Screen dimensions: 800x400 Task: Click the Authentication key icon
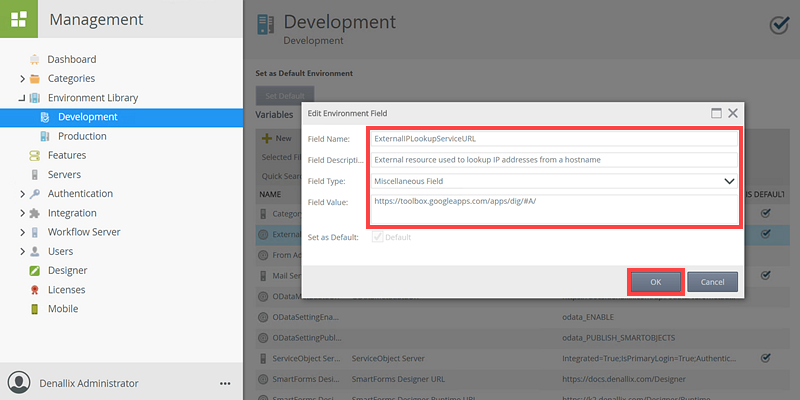click(35, 194)
